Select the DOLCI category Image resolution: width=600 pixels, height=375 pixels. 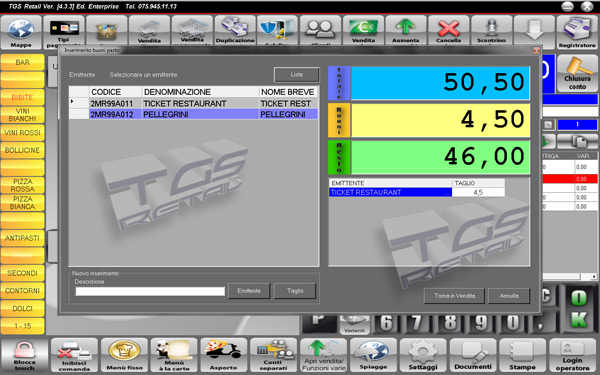coord(22,308)
